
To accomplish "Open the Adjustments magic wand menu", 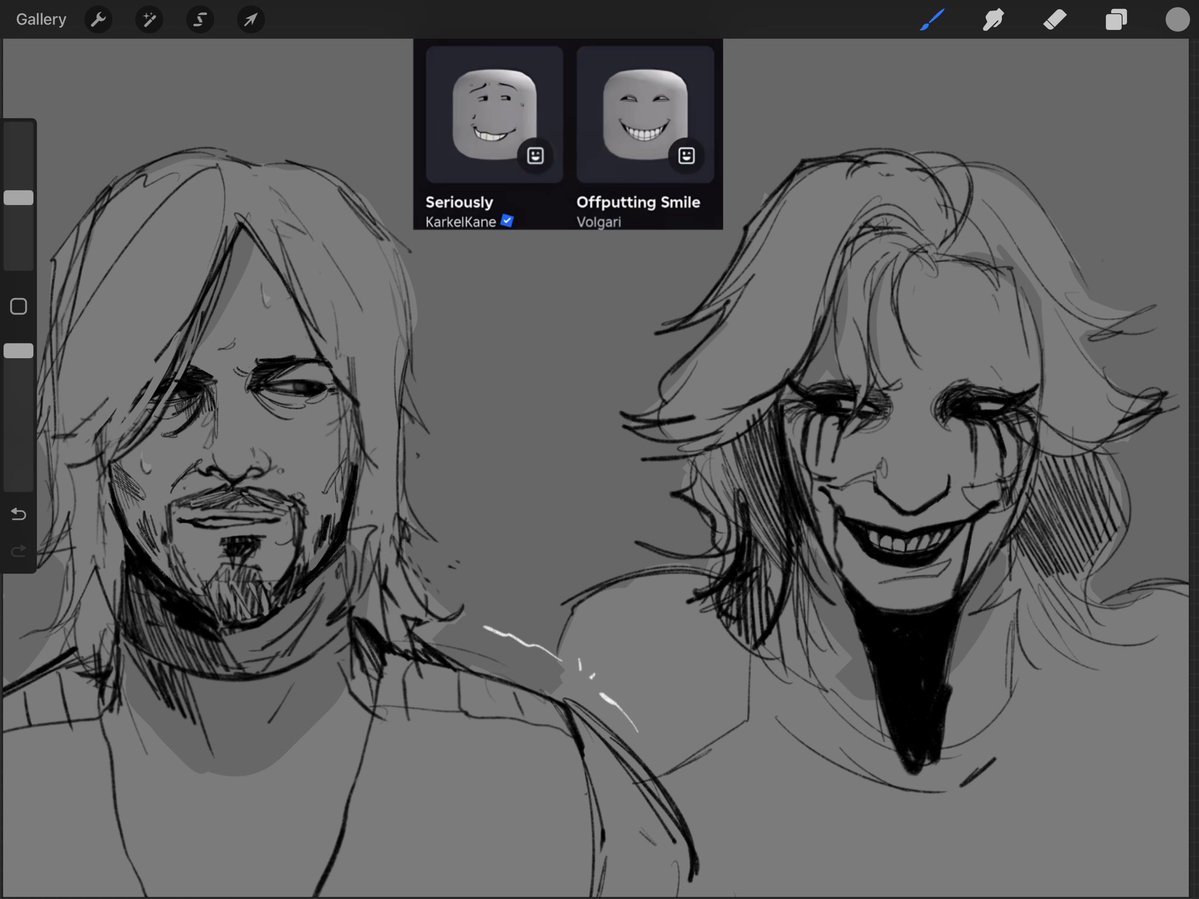I will 149,19.
